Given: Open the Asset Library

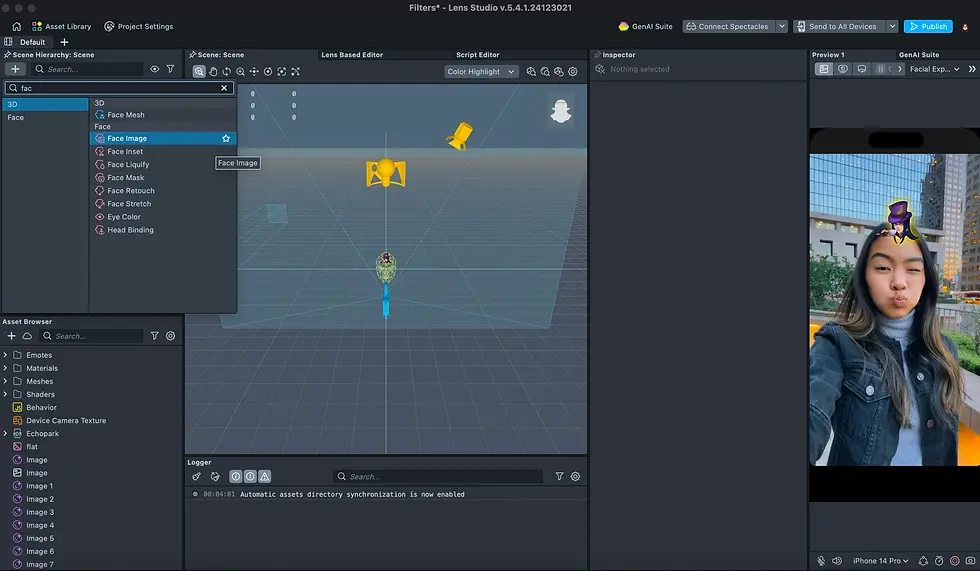Looking at the screenshot, I should [61, 26].
